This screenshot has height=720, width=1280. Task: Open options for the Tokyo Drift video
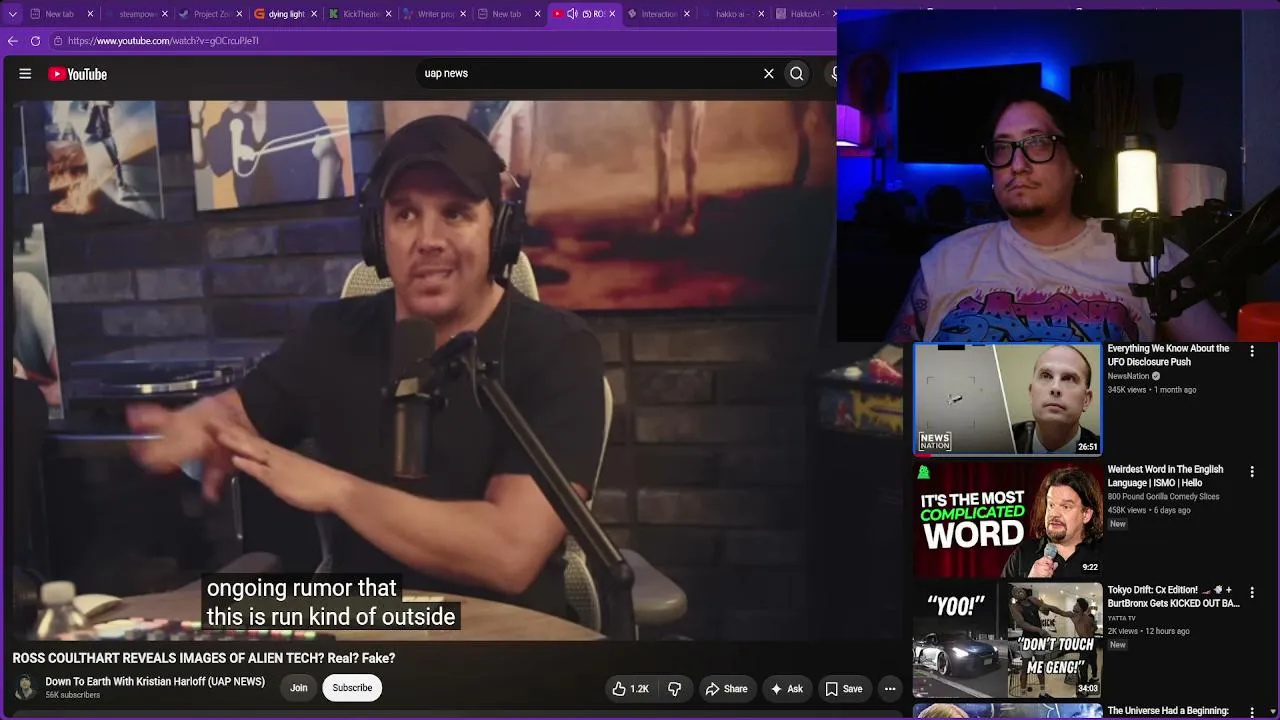click(x=1251, y=592)
